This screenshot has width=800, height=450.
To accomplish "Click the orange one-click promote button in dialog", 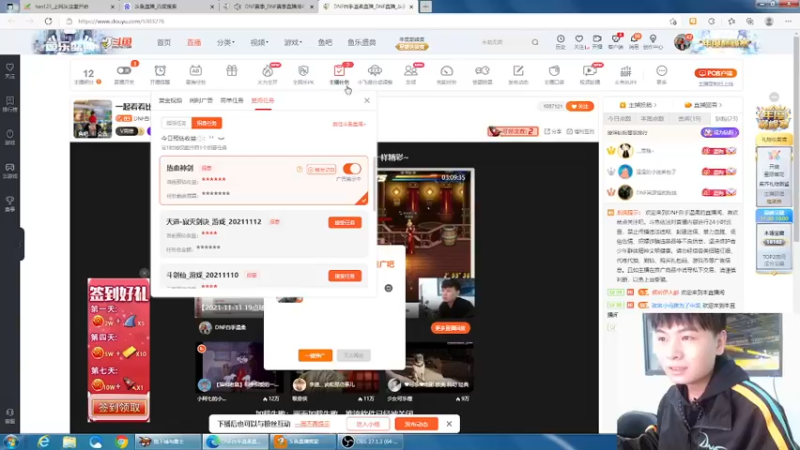I will click(315, 355).
